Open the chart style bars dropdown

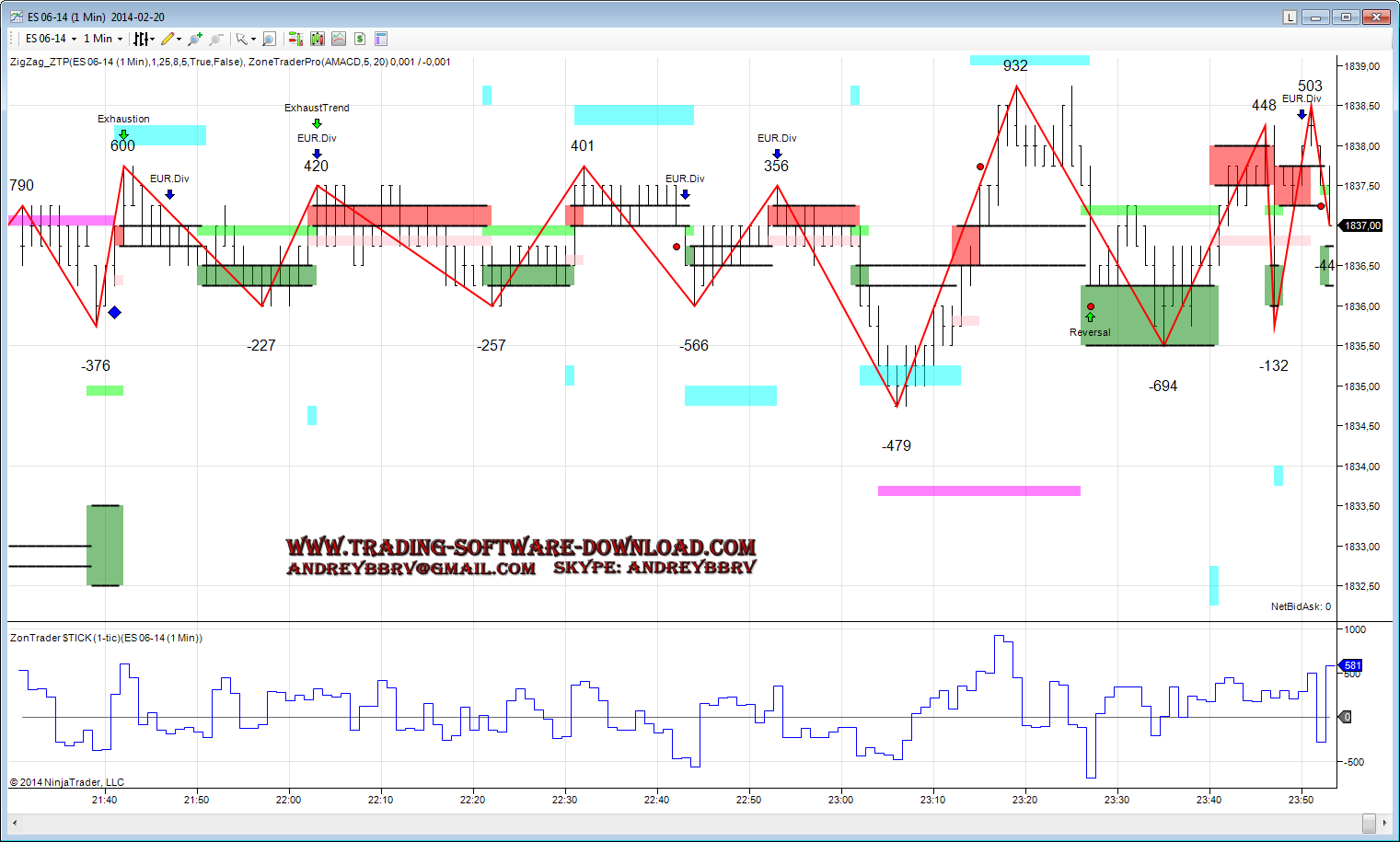coord(144,39)
